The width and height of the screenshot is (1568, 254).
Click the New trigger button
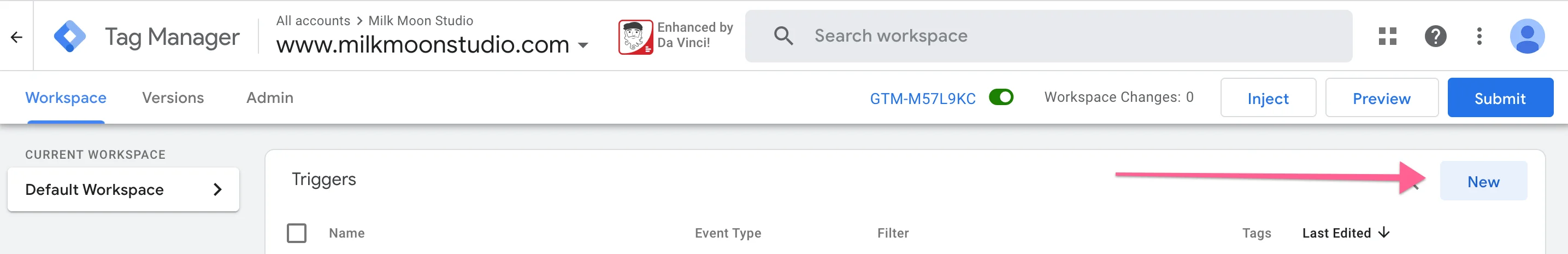pos(1483,181)
